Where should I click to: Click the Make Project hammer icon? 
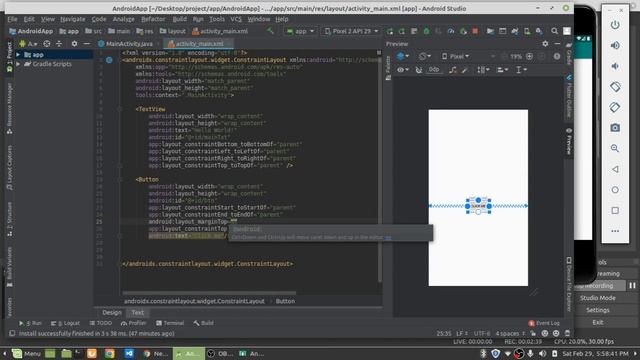point(270,31)
